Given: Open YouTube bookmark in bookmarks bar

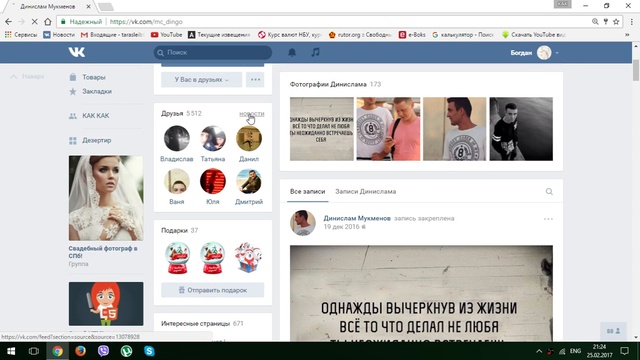Looking at the screenshot, I should pyautogui.click(x=167, y=35).
